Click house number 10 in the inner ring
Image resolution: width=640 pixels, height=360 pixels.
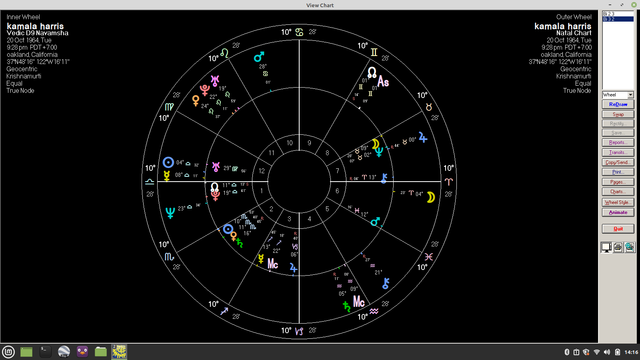point(289,143)
